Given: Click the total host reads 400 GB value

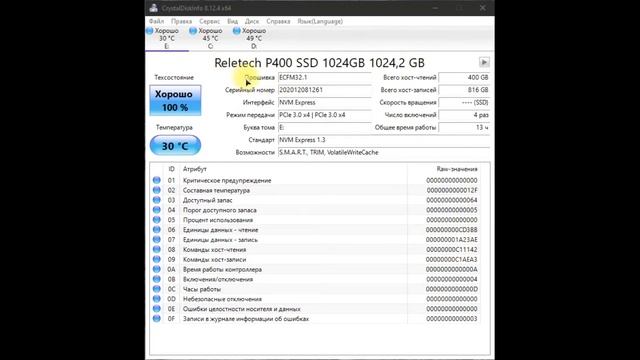Looking at the screenshot, I should point(464,77).
